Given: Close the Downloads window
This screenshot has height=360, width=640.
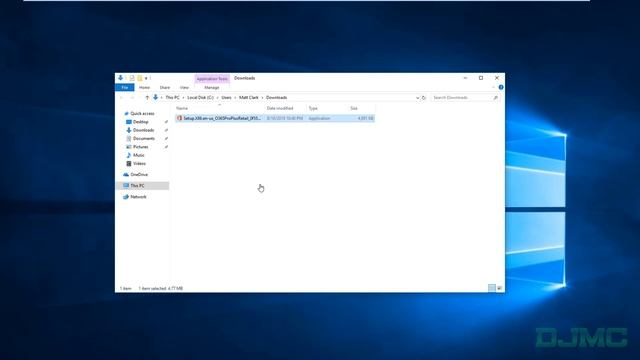Looking at the screenshot, I should point(497,78).
